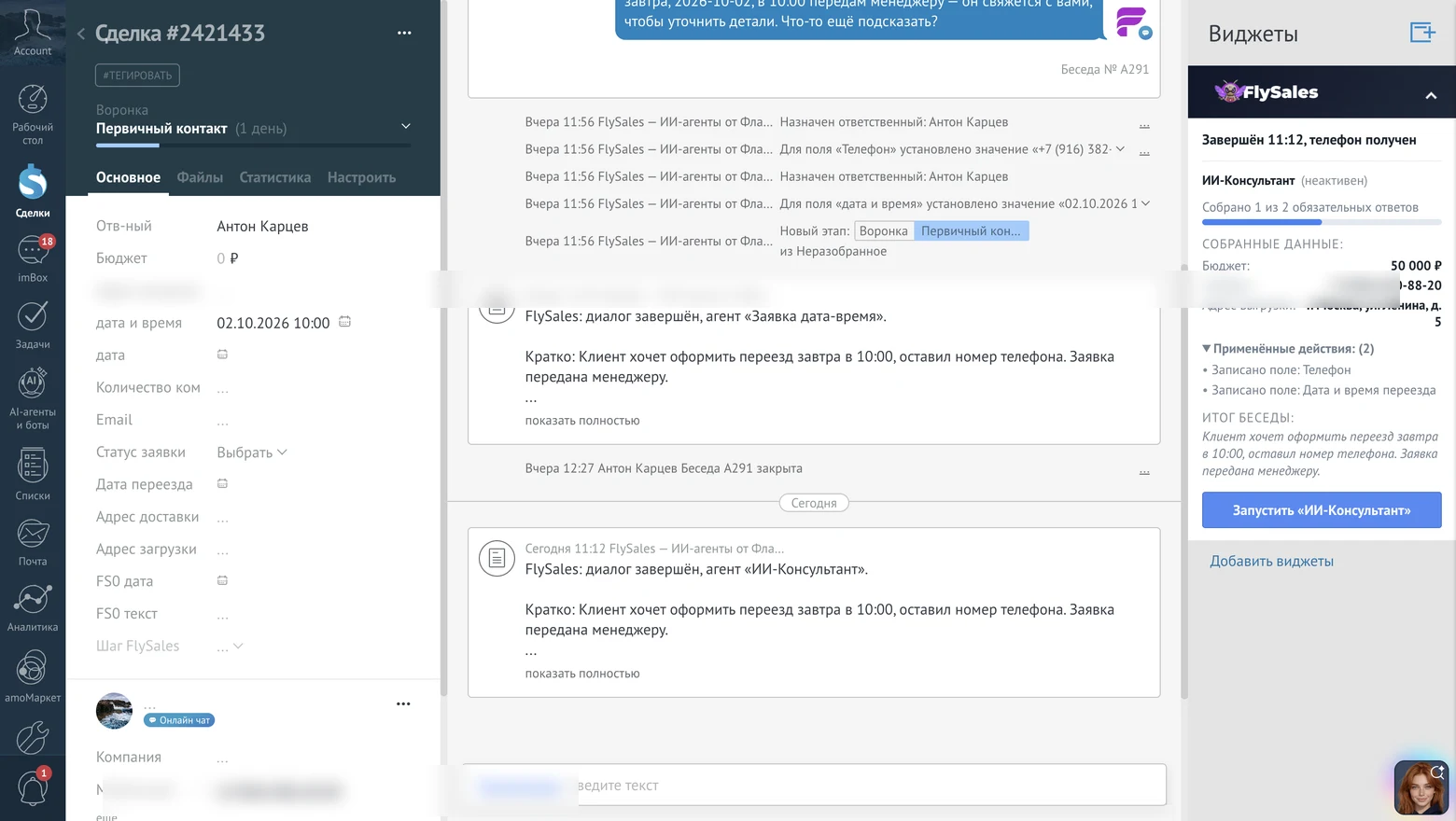Open the Задачи section
The image size is (1456, 821).
tap(33, 325)
